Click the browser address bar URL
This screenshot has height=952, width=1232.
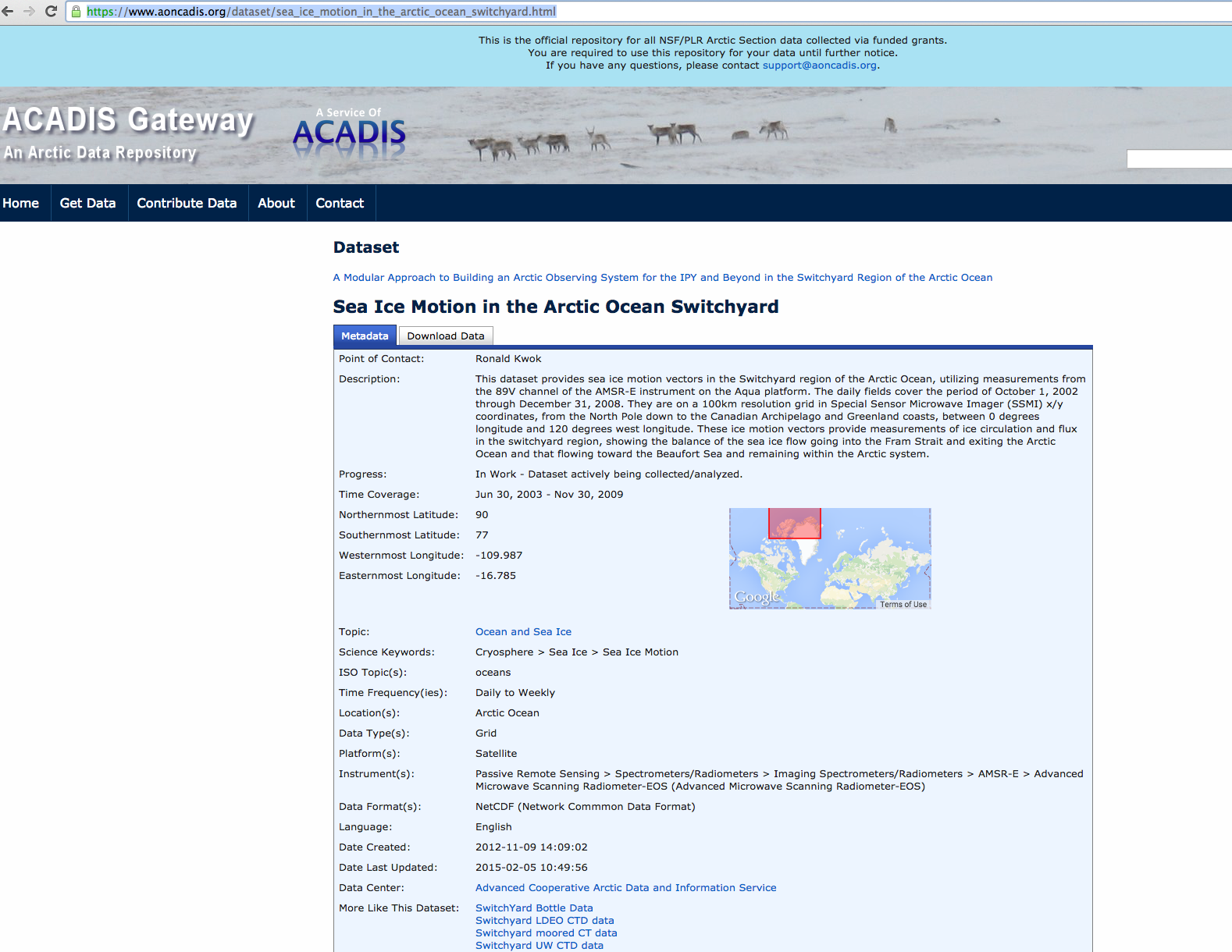(321, 12)
